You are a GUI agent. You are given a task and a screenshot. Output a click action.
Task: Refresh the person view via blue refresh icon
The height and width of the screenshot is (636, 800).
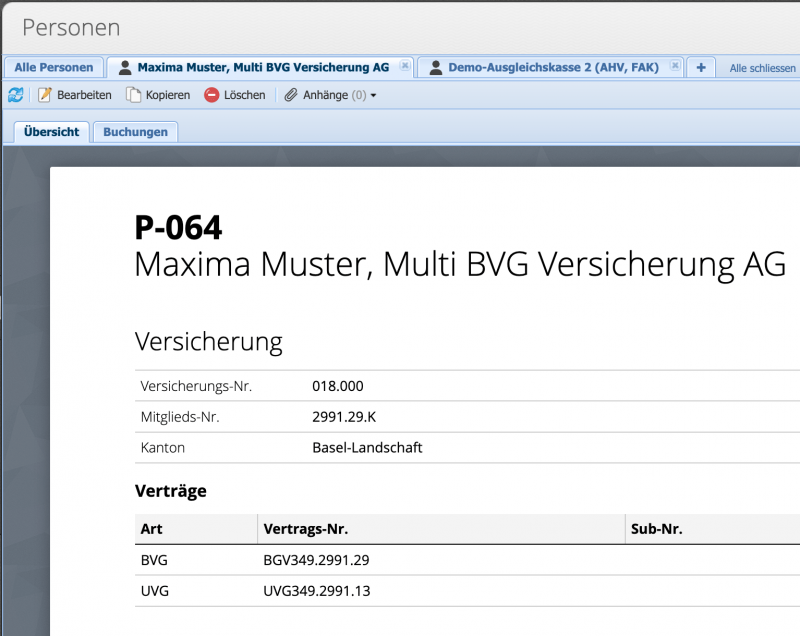16,95
